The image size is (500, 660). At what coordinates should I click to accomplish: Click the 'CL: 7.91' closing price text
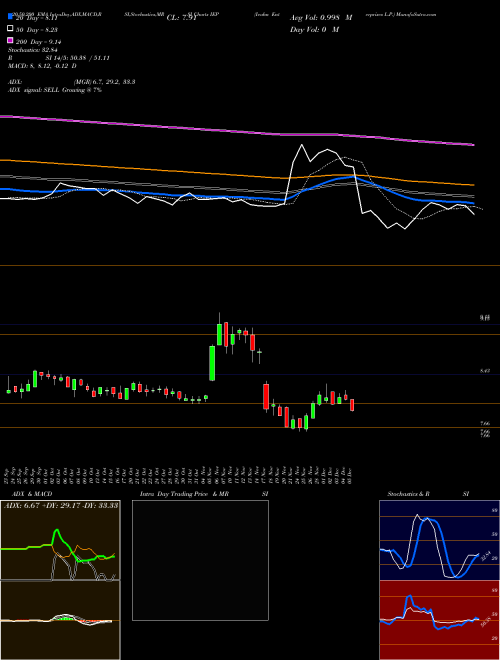click(x=181, y=18)
